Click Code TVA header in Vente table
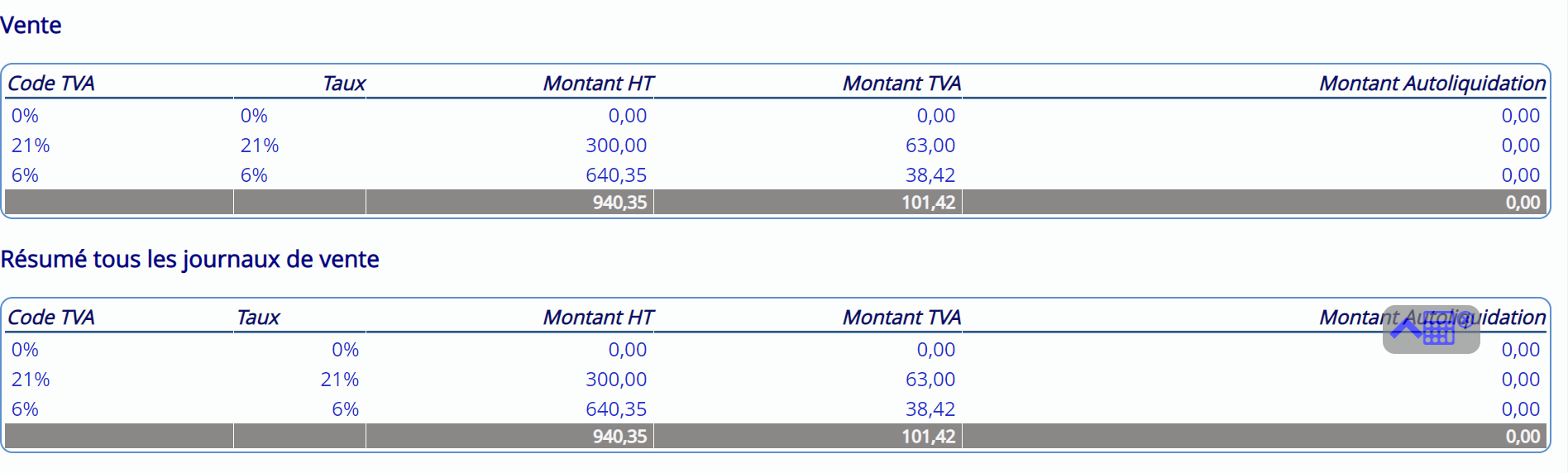This screenshot has height=473, width=1568. point(51,84)
